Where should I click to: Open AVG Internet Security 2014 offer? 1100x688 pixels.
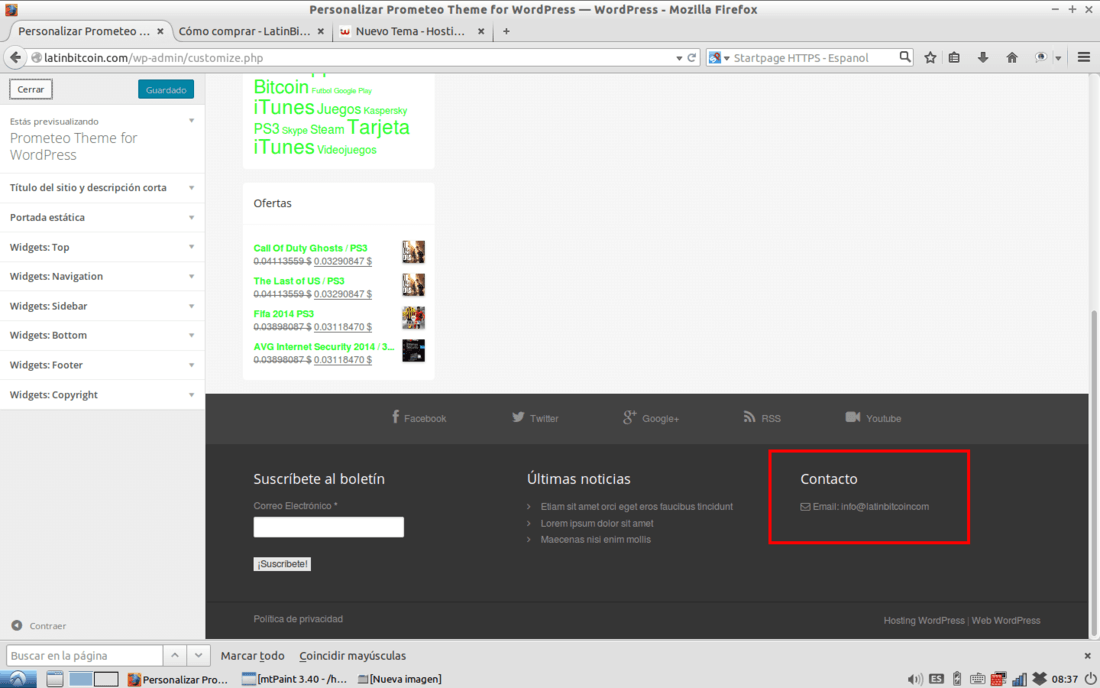(324, 347)
